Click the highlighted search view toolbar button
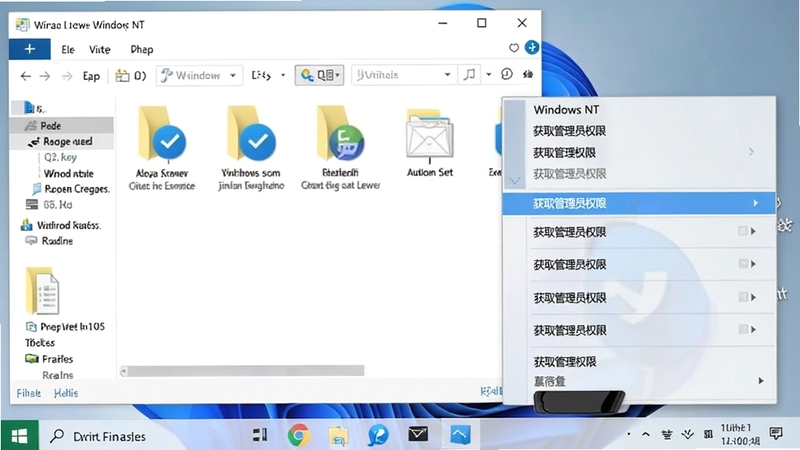 click(x=319, y=75)
